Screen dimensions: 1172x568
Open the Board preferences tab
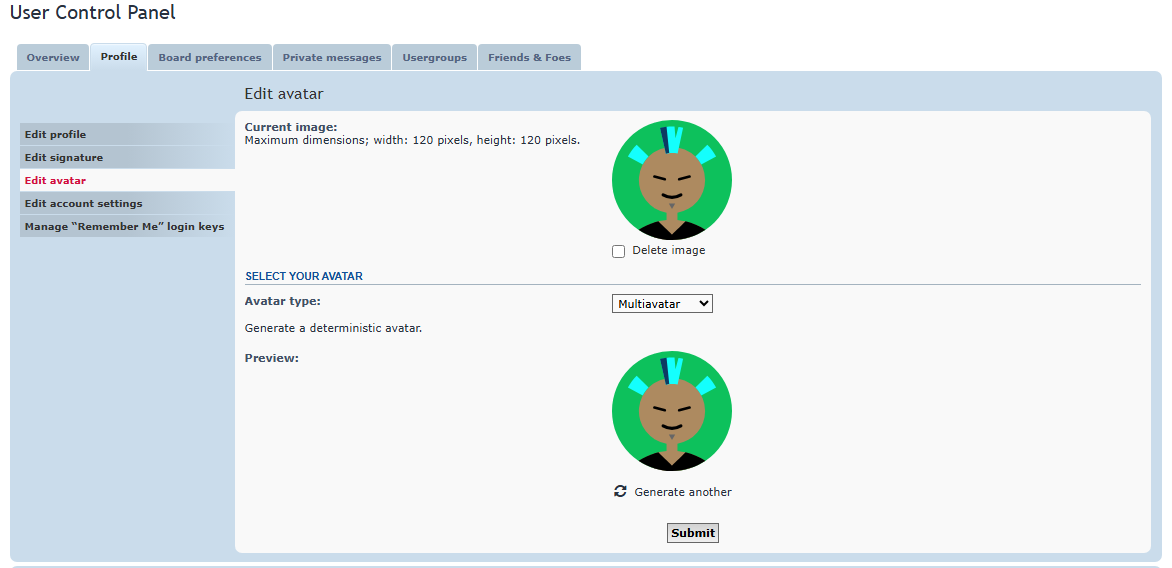(210, 58)
